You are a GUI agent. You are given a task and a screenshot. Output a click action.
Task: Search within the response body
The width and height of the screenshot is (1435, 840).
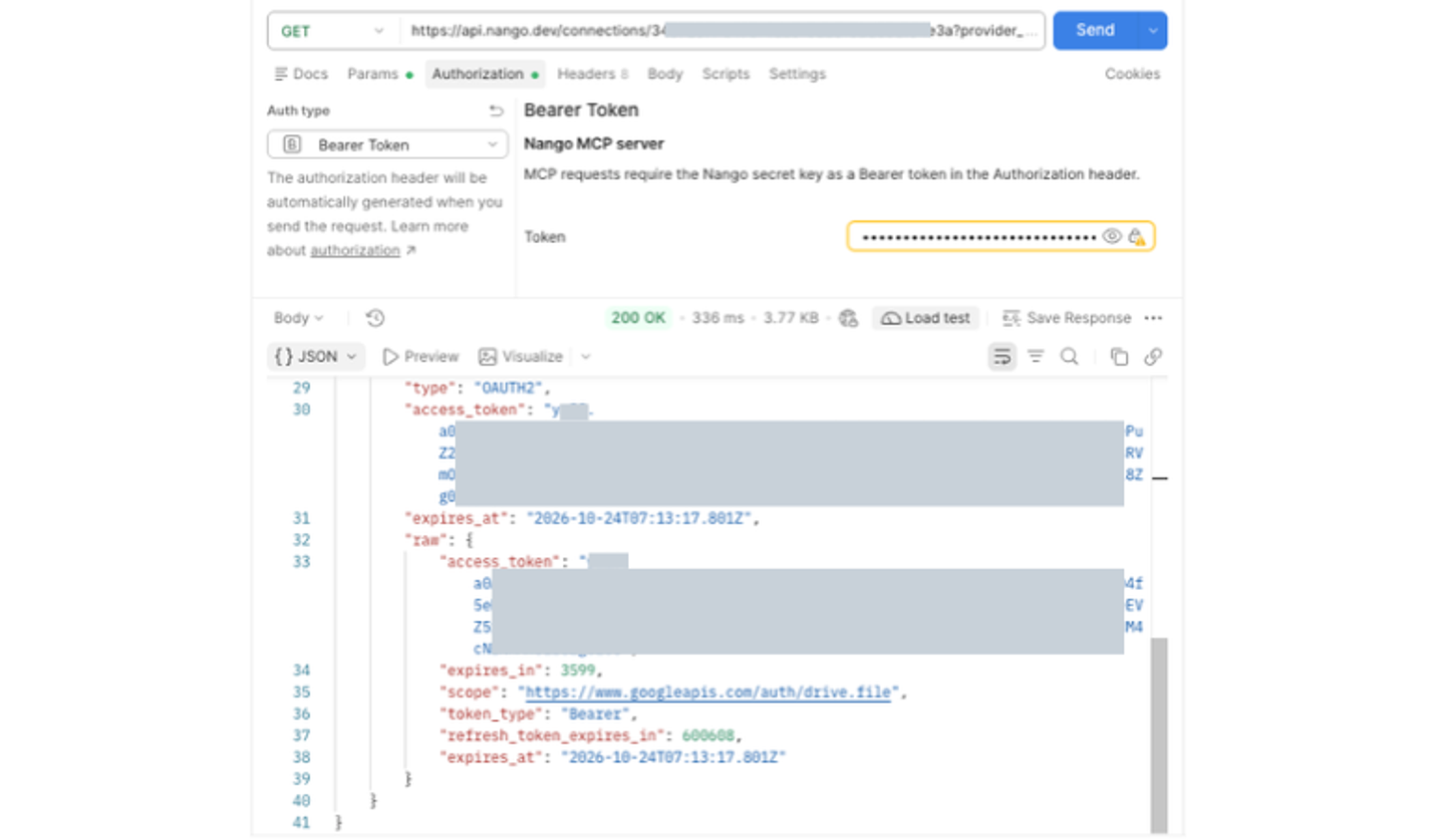pos(1069,357)
